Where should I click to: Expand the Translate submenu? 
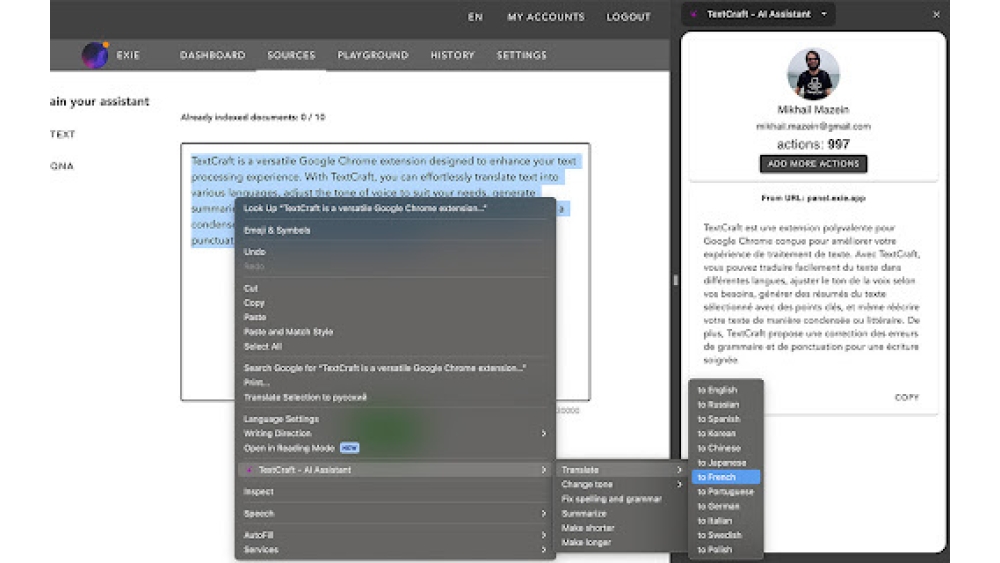click(x=621, y=470)
